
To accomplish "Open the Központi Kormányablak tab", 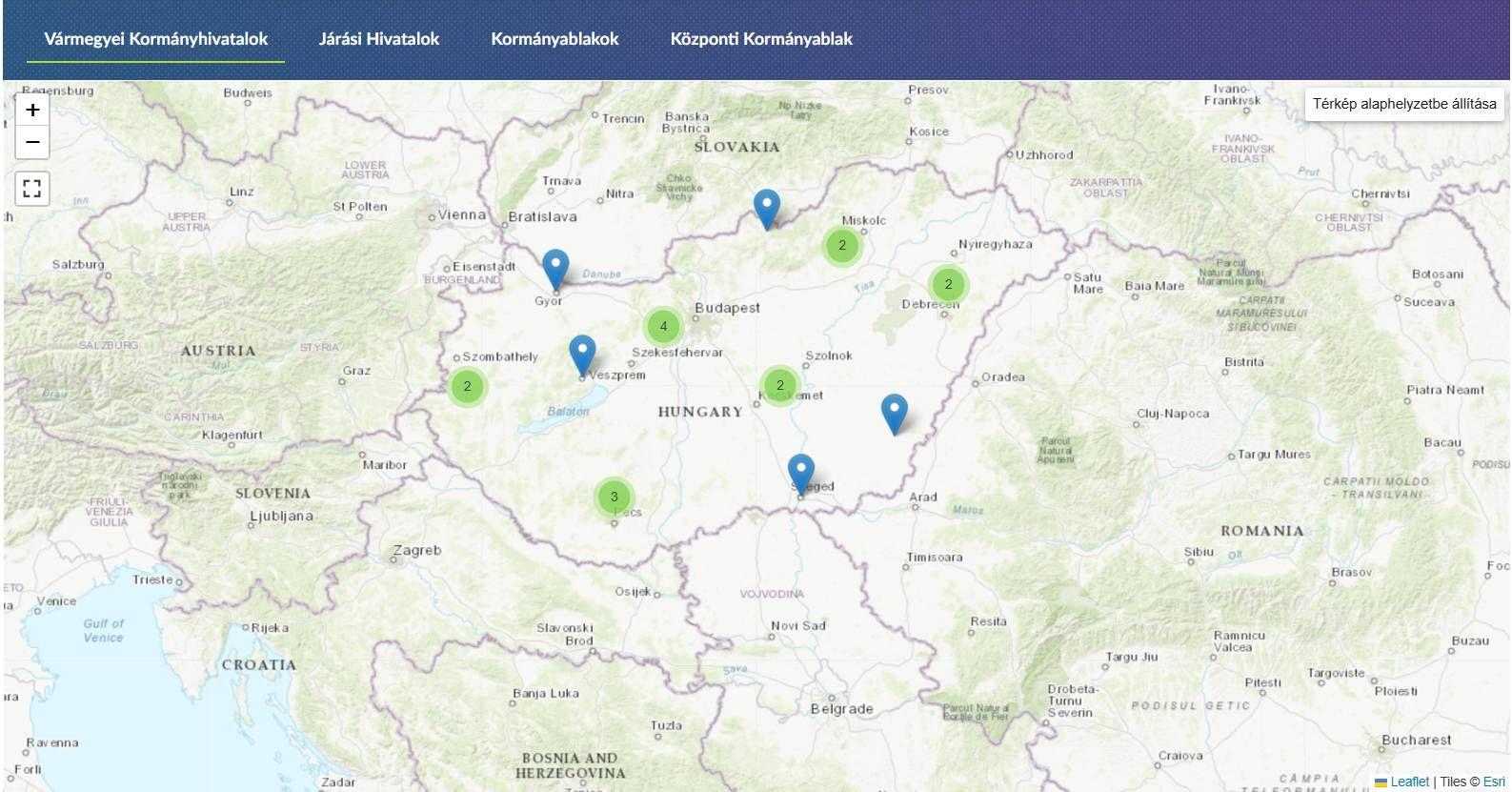I will coord(761,39).
